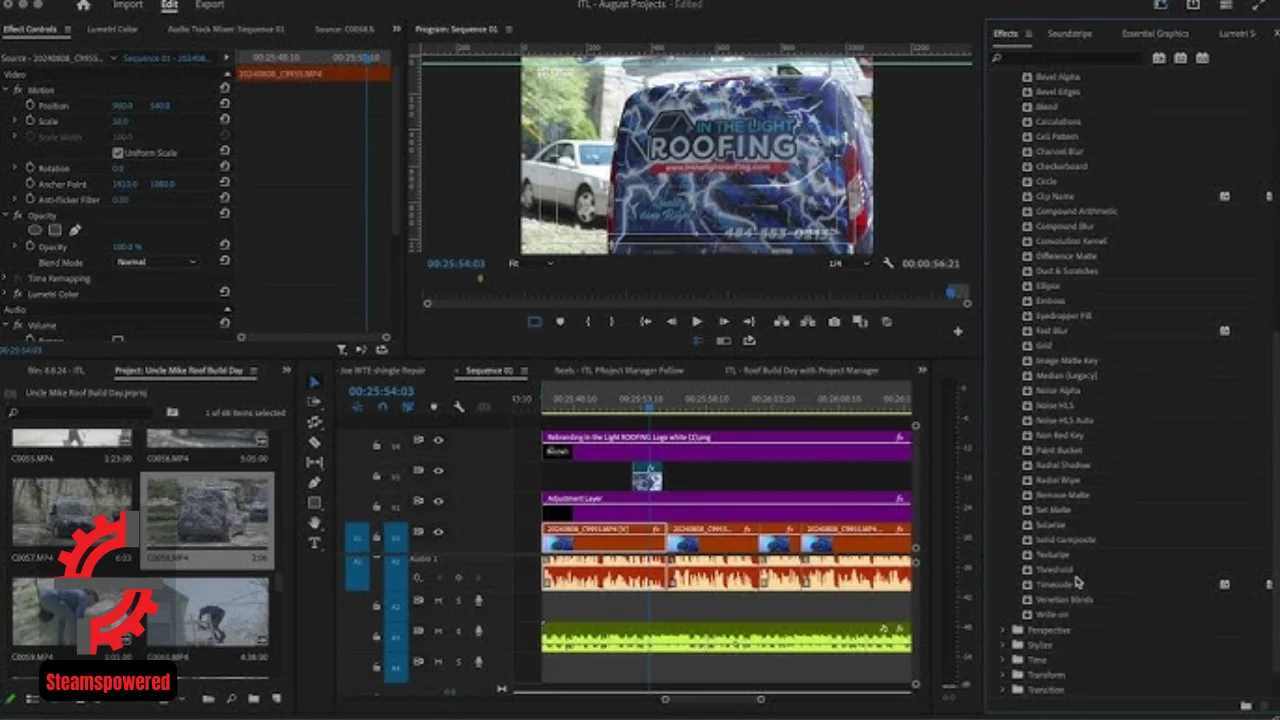Create a 4-point rectangle mask under Opacity
Image resolution: width=1280 pixels, height=720 pixels.
pos(55,230)
